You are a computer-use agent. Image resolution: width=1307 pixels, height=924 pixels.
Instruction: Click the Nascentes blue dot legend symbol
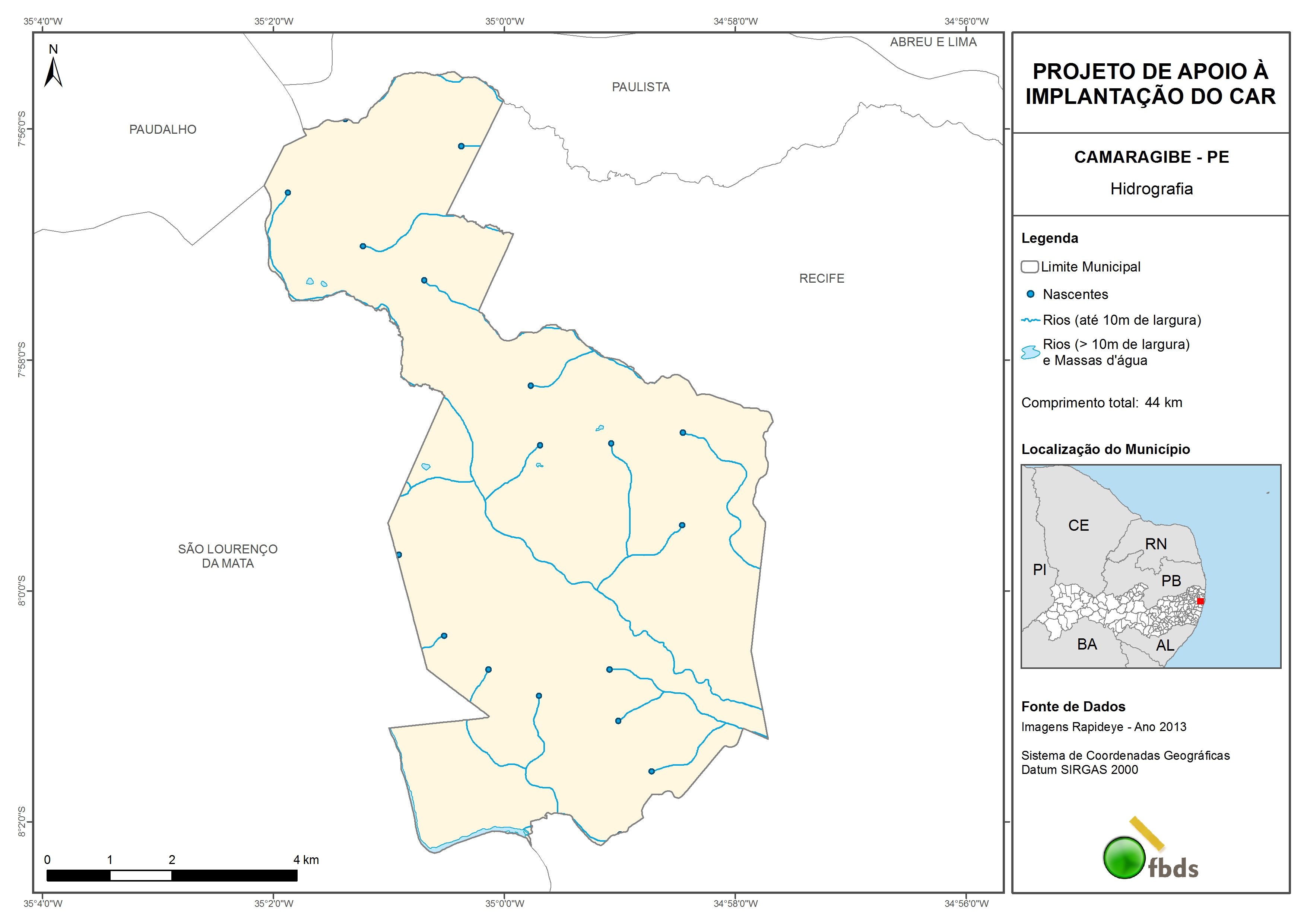tap(1030, 294)
